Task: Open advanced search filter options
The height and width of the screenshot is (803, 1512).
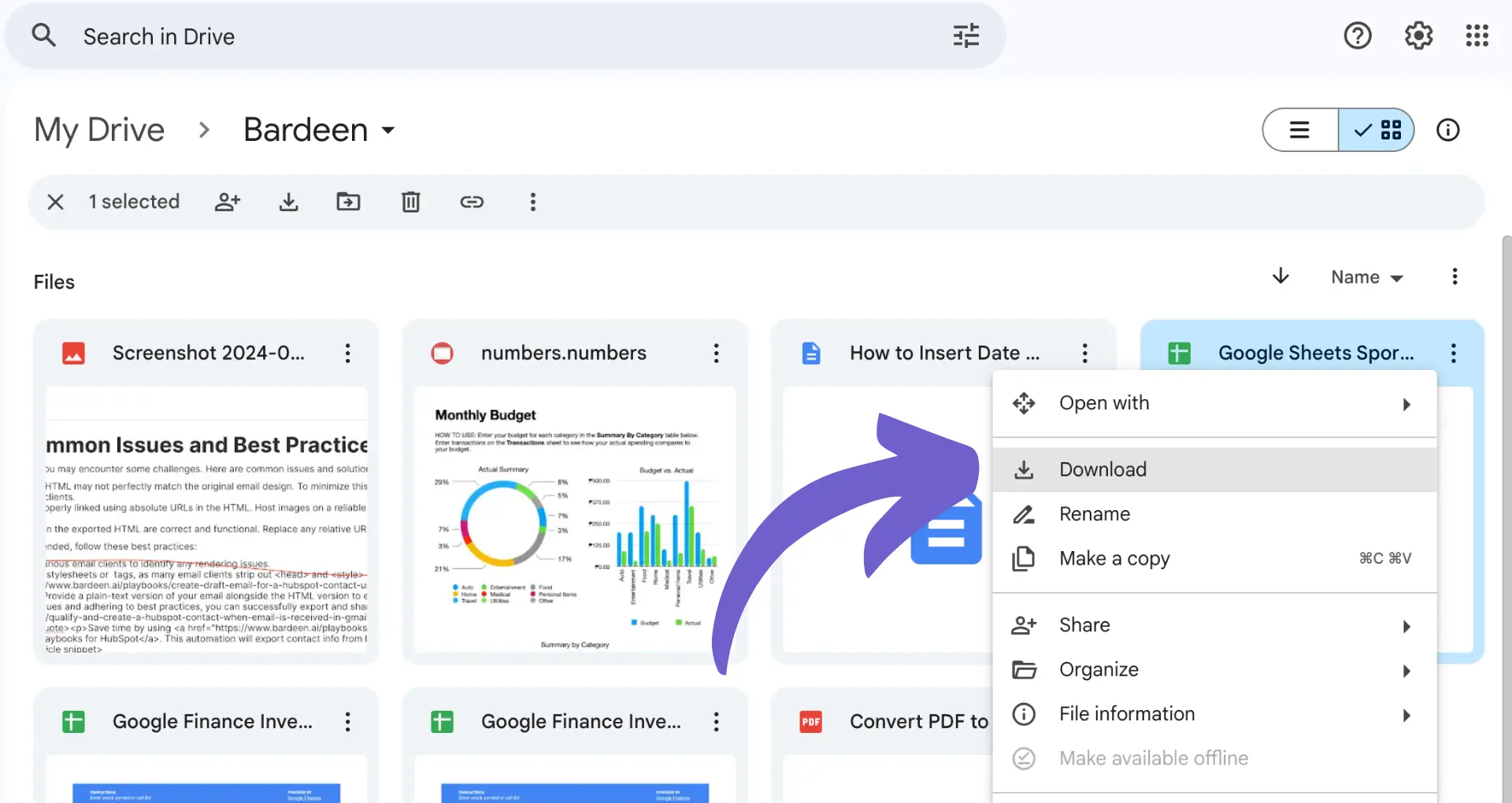Action: point(966,35)
